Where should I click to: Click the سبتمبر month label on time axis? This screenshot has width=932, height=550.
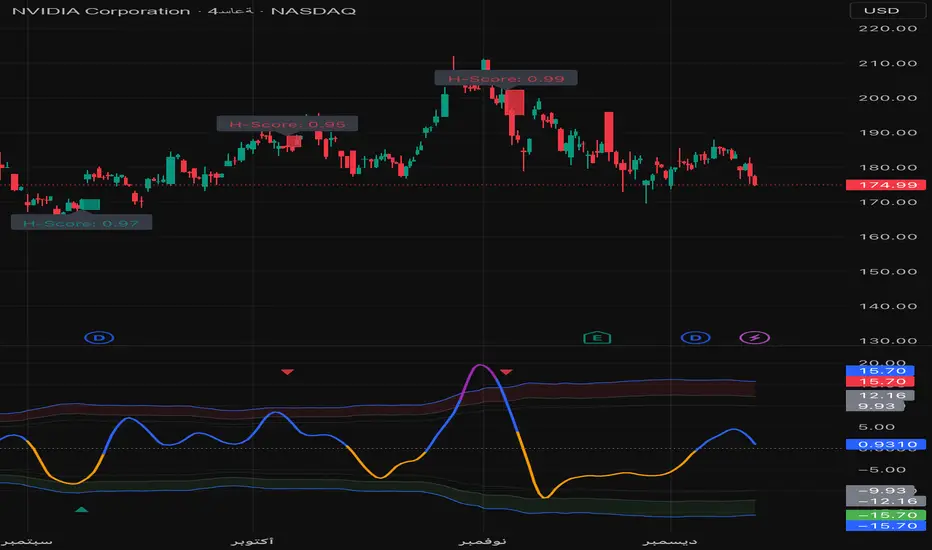point(27,541)
